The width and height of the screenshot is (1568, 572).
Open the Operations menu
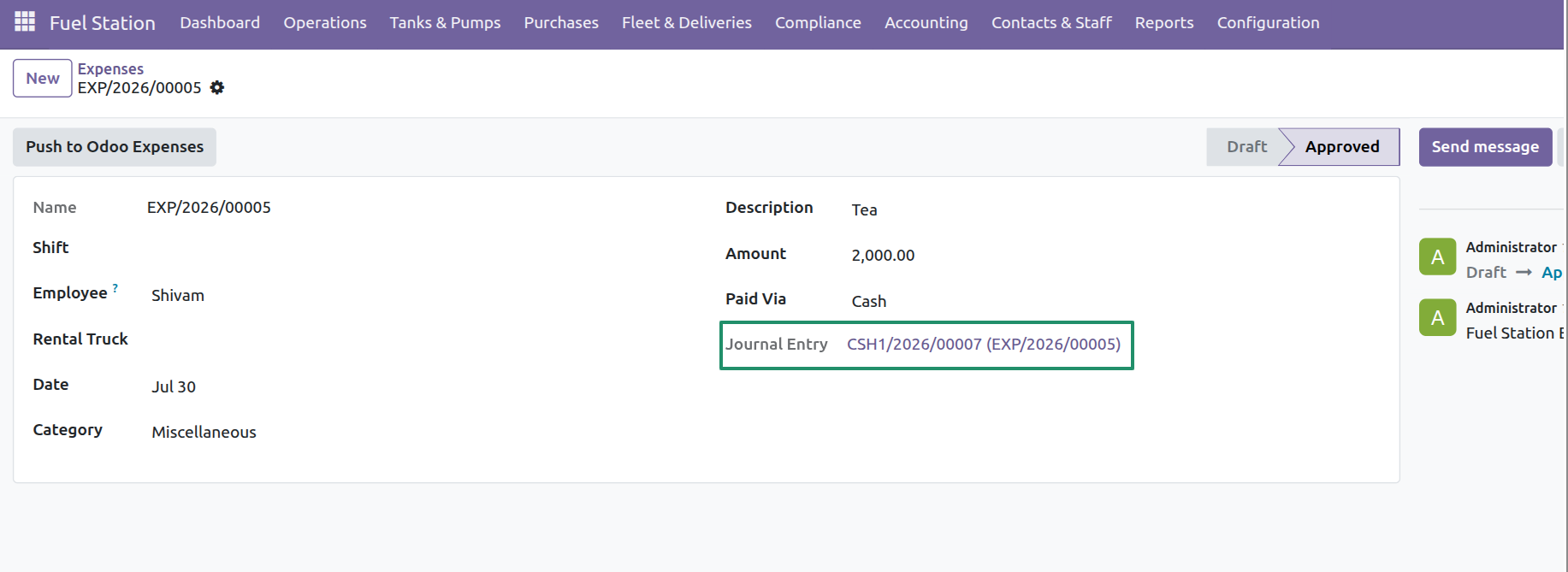point(325,23)
